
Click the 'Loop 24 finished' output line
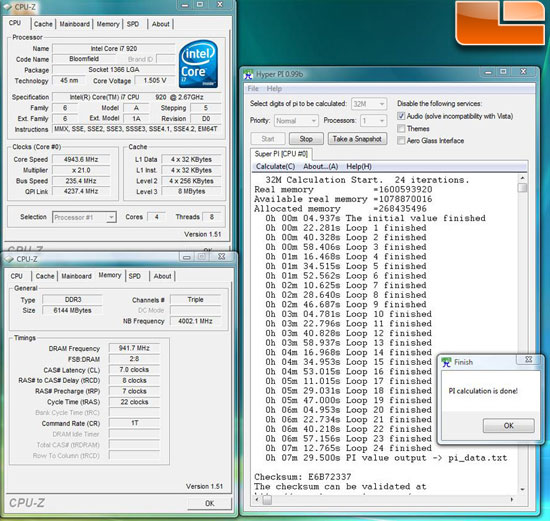click(x=349, y=448)
